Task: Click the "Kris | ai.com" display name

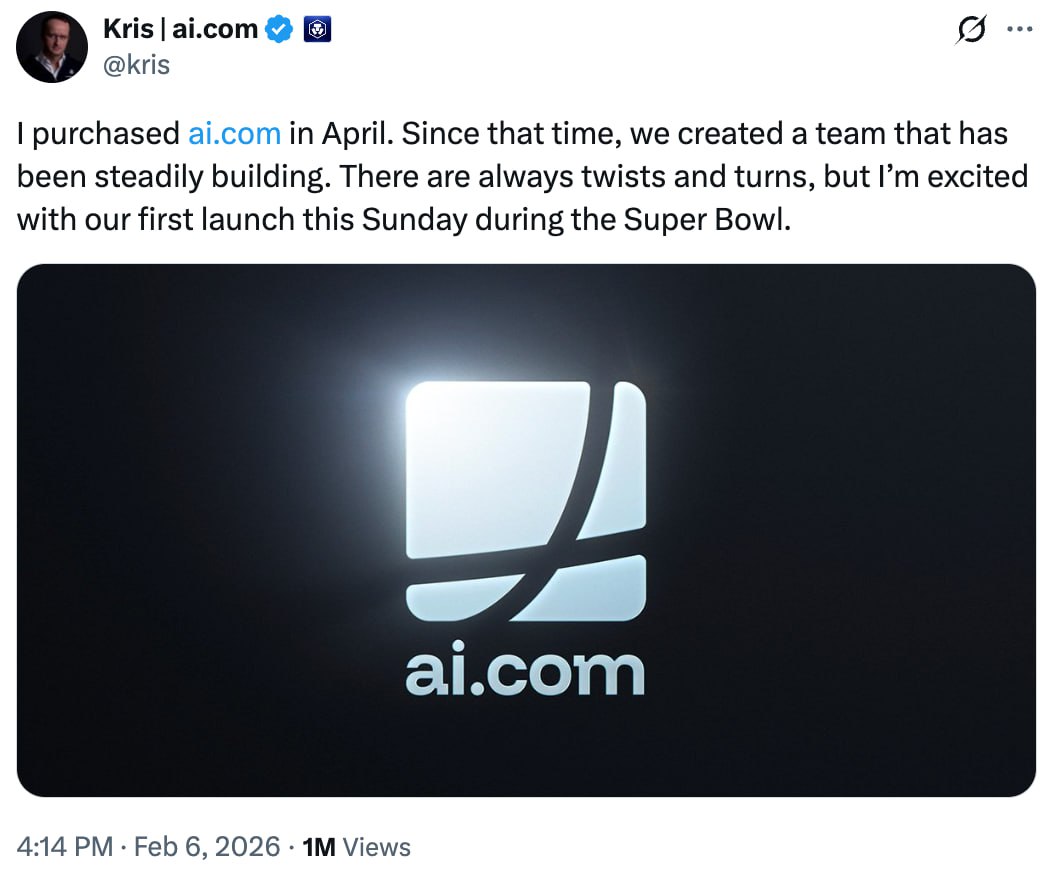Action: pyautogui.click(x=180, y=30)
